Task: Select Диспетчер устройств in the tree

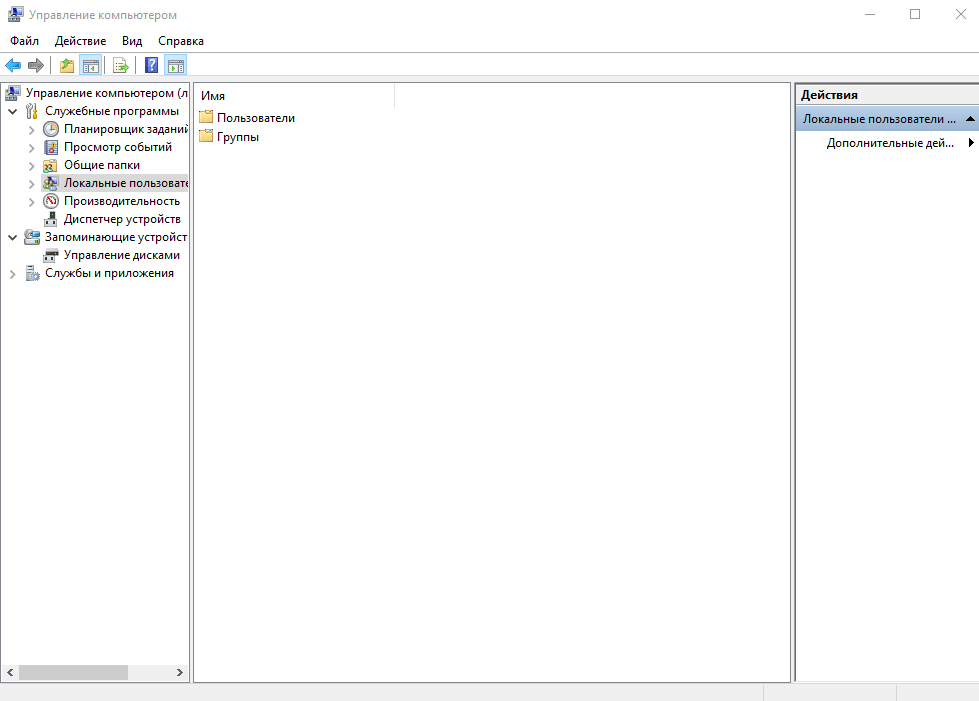Action: [x=122, y=219]
